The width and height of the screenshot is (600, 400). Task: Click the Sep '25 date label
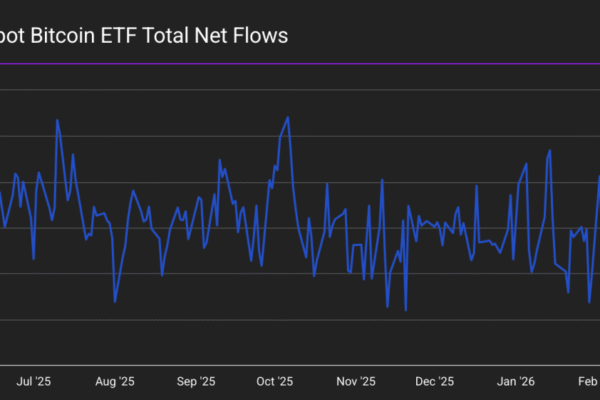click(x=195, y=381)
